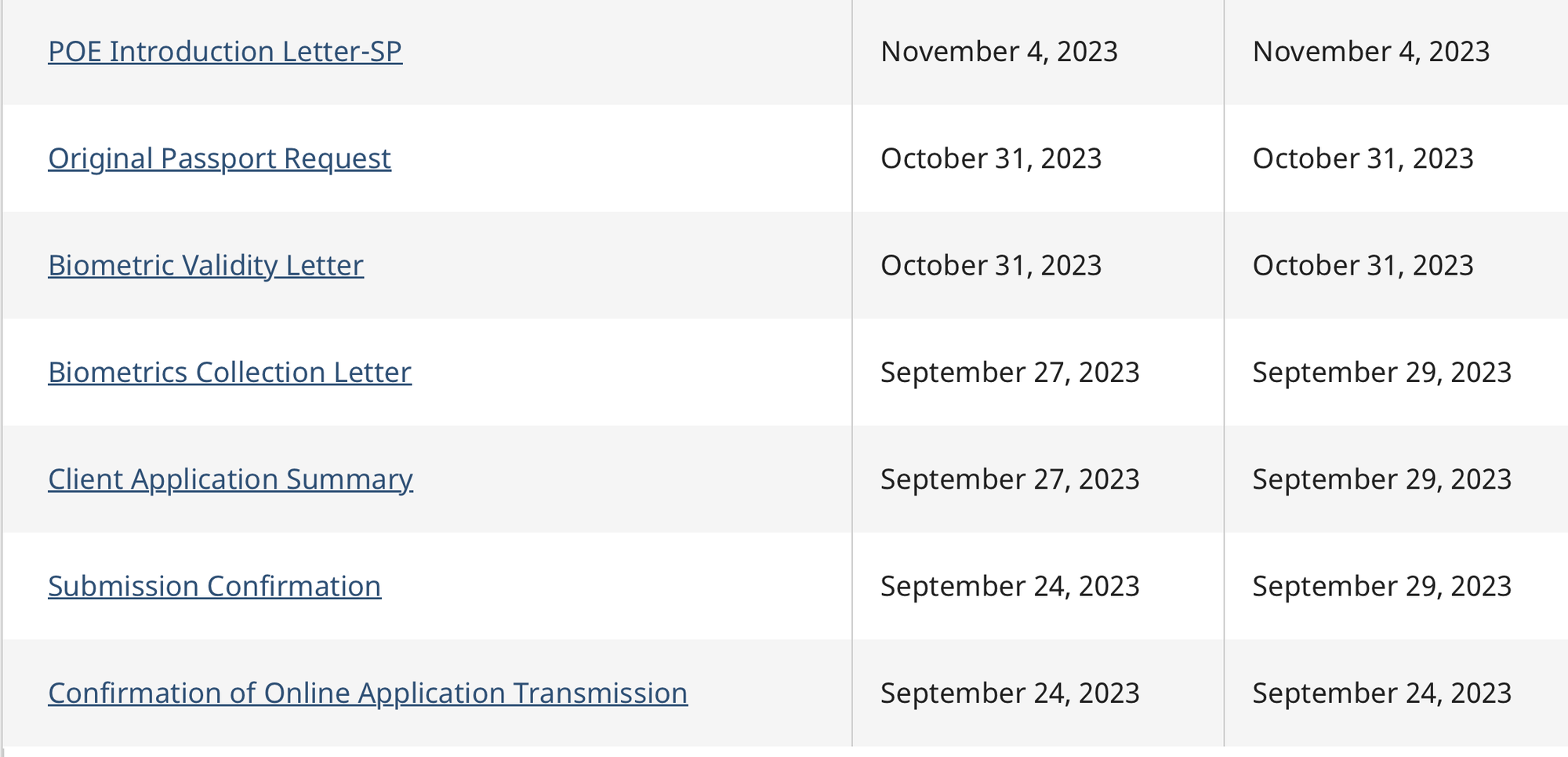Click first October 31 date for Biometric Validity
Viewport: 1568px width, 757px height.
click(x=991, y=266)
